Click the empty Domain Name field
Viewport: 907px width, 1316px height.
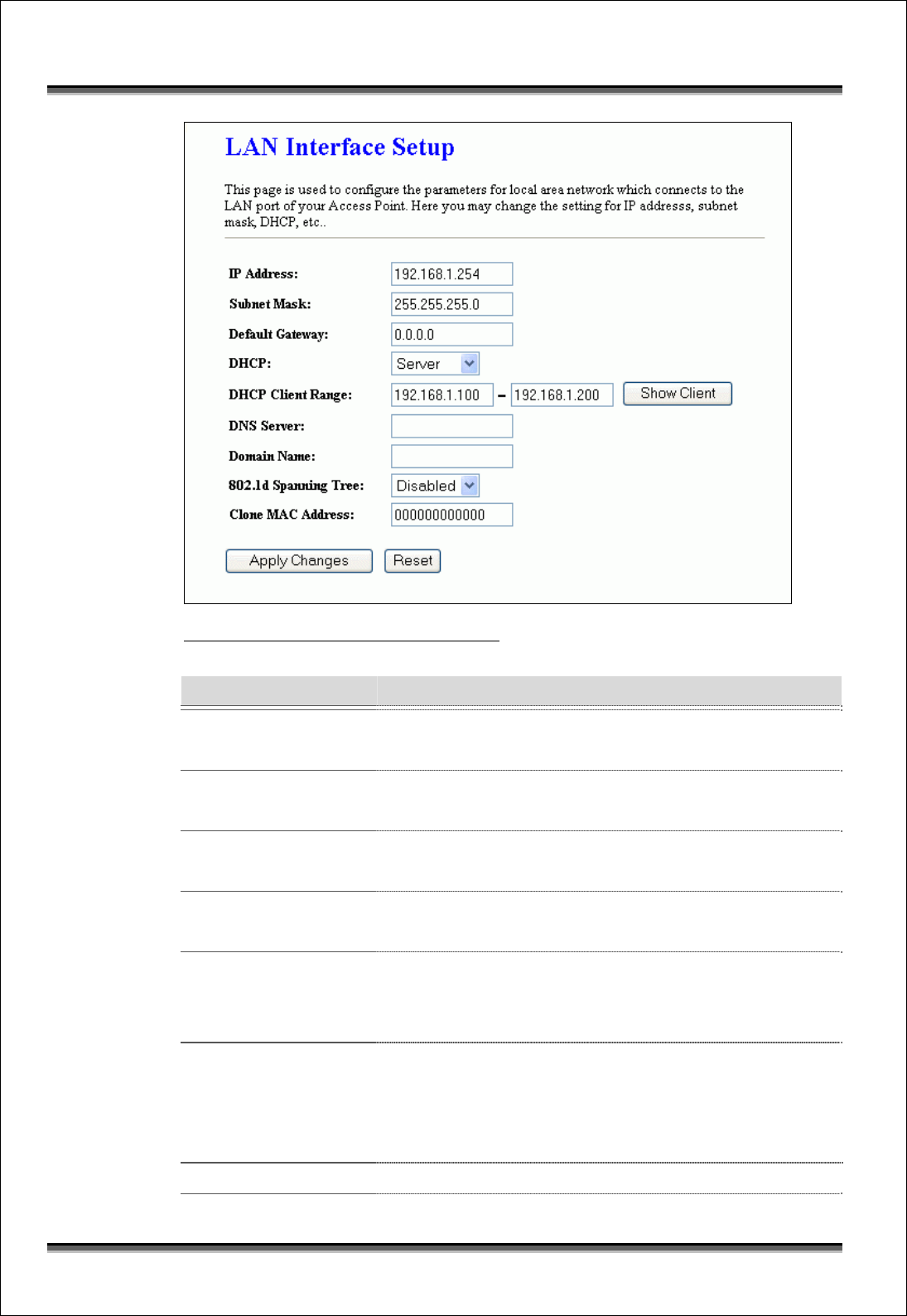point(451,457)
